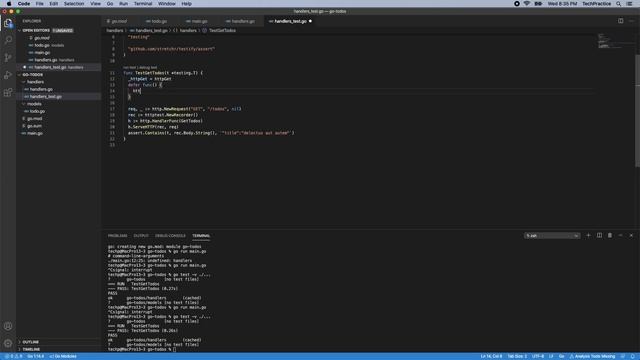Open macOS Notification Center icon

click(629, 4)
